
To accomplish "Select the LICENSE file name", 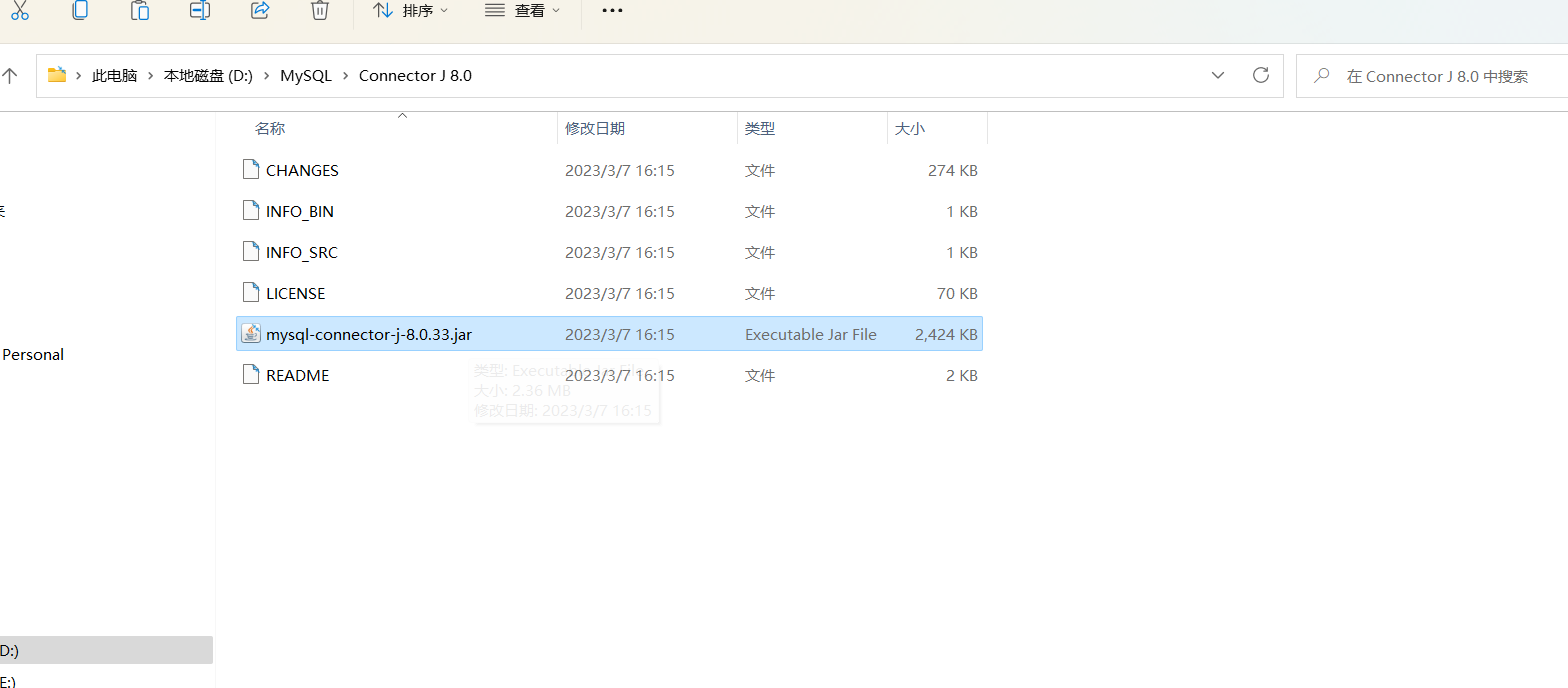I will (296, 294).
